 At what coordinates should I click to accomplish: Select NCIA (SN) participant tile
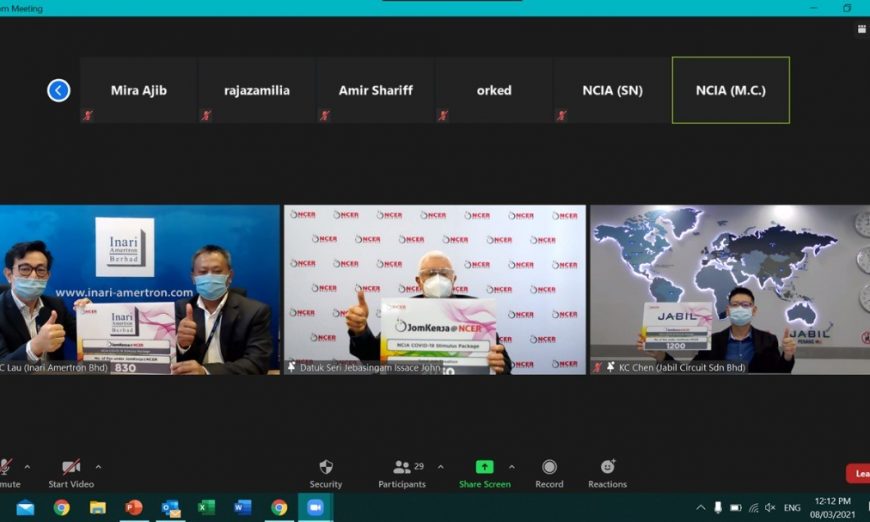coord(612,90)
